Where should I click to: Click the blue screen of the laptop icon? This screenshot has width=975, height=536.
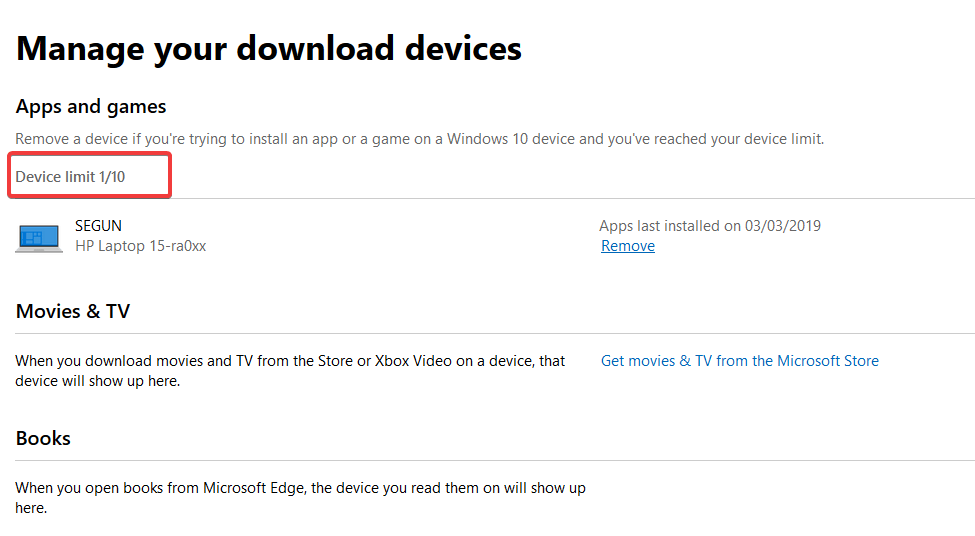tap(39, 236)
